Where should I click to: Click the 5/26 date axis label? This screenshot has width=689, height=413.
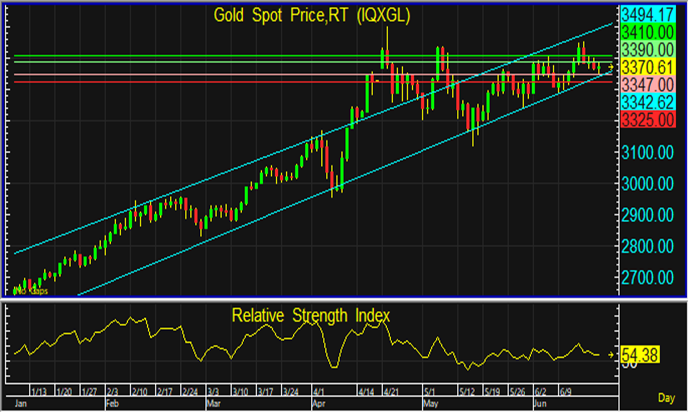coord(517,392)
